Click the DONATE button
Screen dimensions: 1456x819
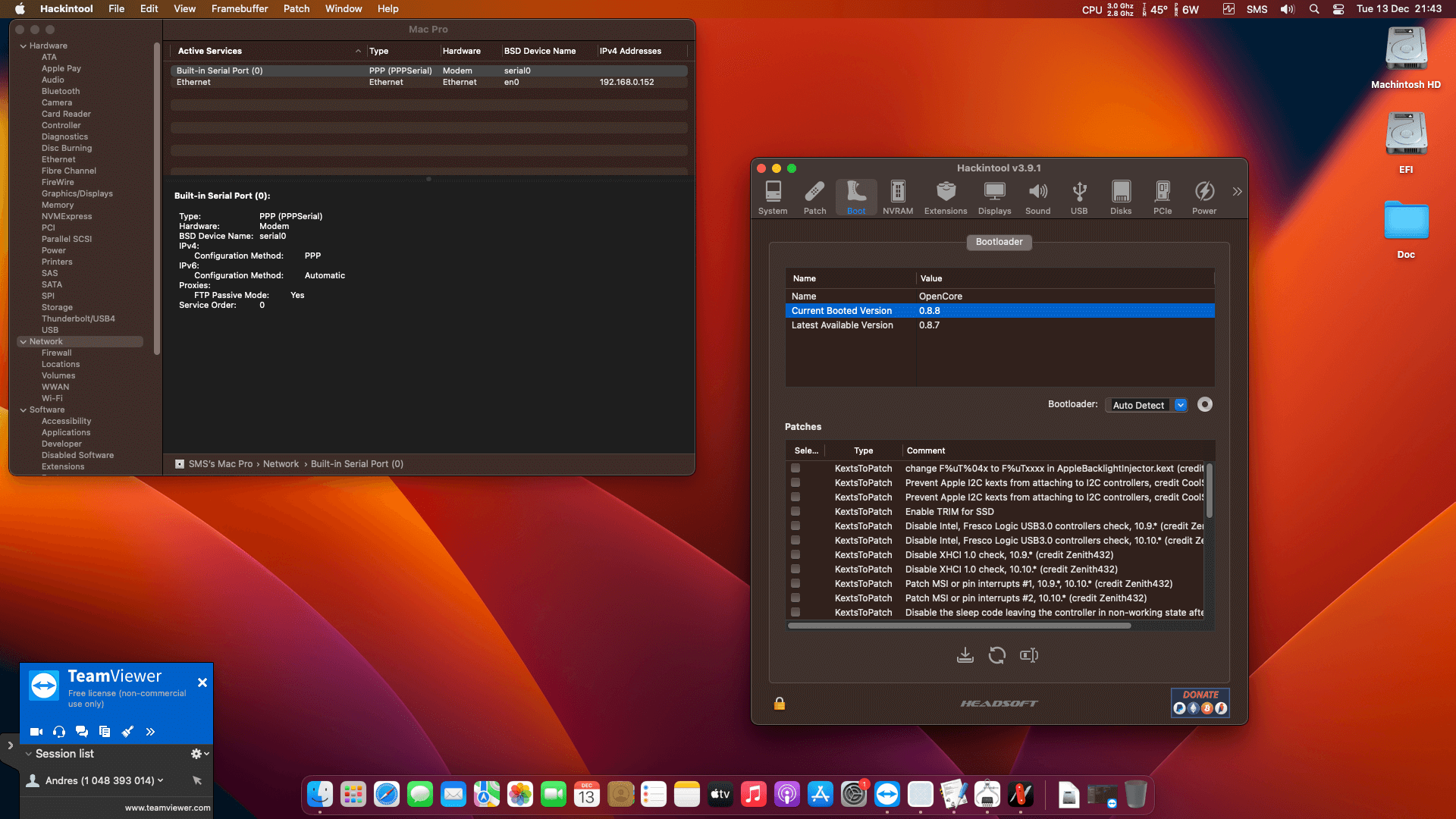(x=1199, y=694)
